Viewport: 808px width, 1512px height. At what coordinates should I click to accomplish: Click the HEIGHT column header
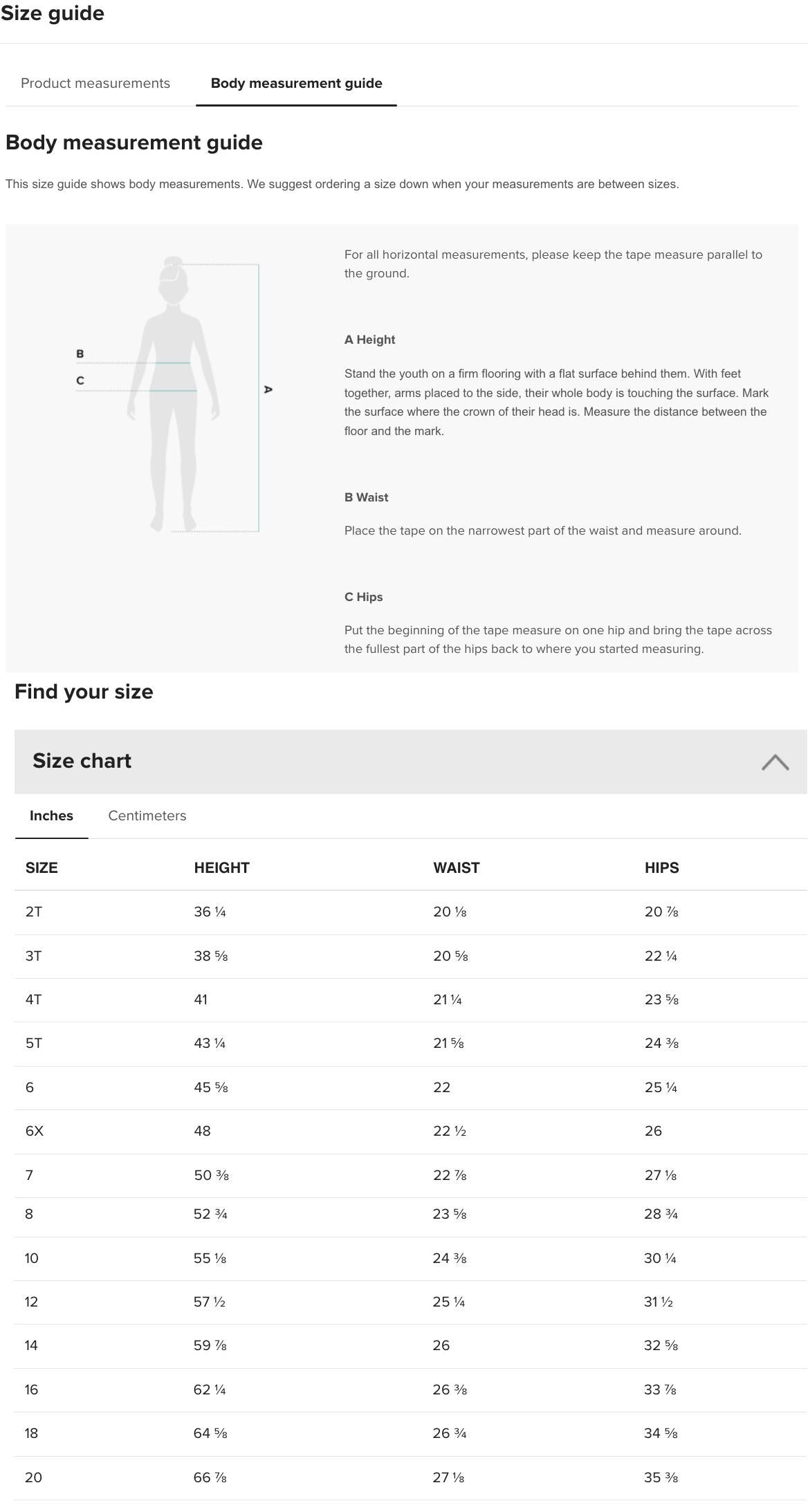(x=222, y=867)
